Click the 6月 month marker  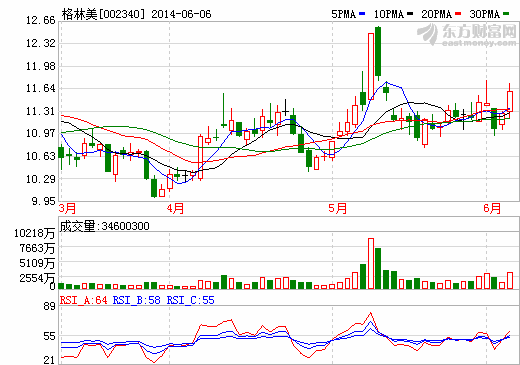[492, 209]
